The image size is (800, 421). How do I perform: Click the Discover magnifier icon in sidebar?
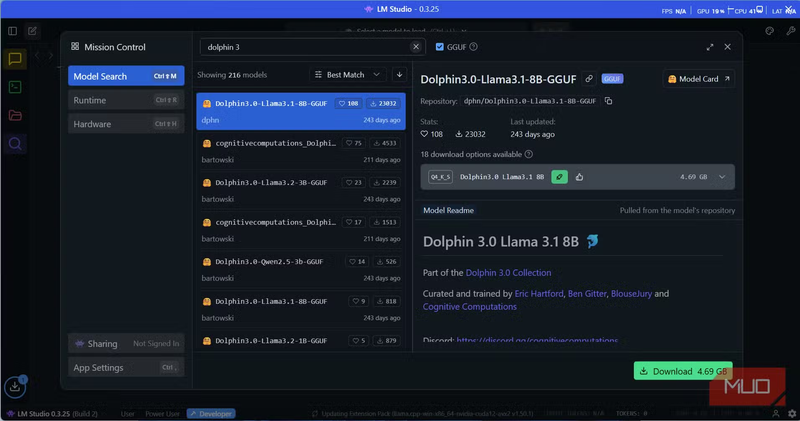point(15,143)
